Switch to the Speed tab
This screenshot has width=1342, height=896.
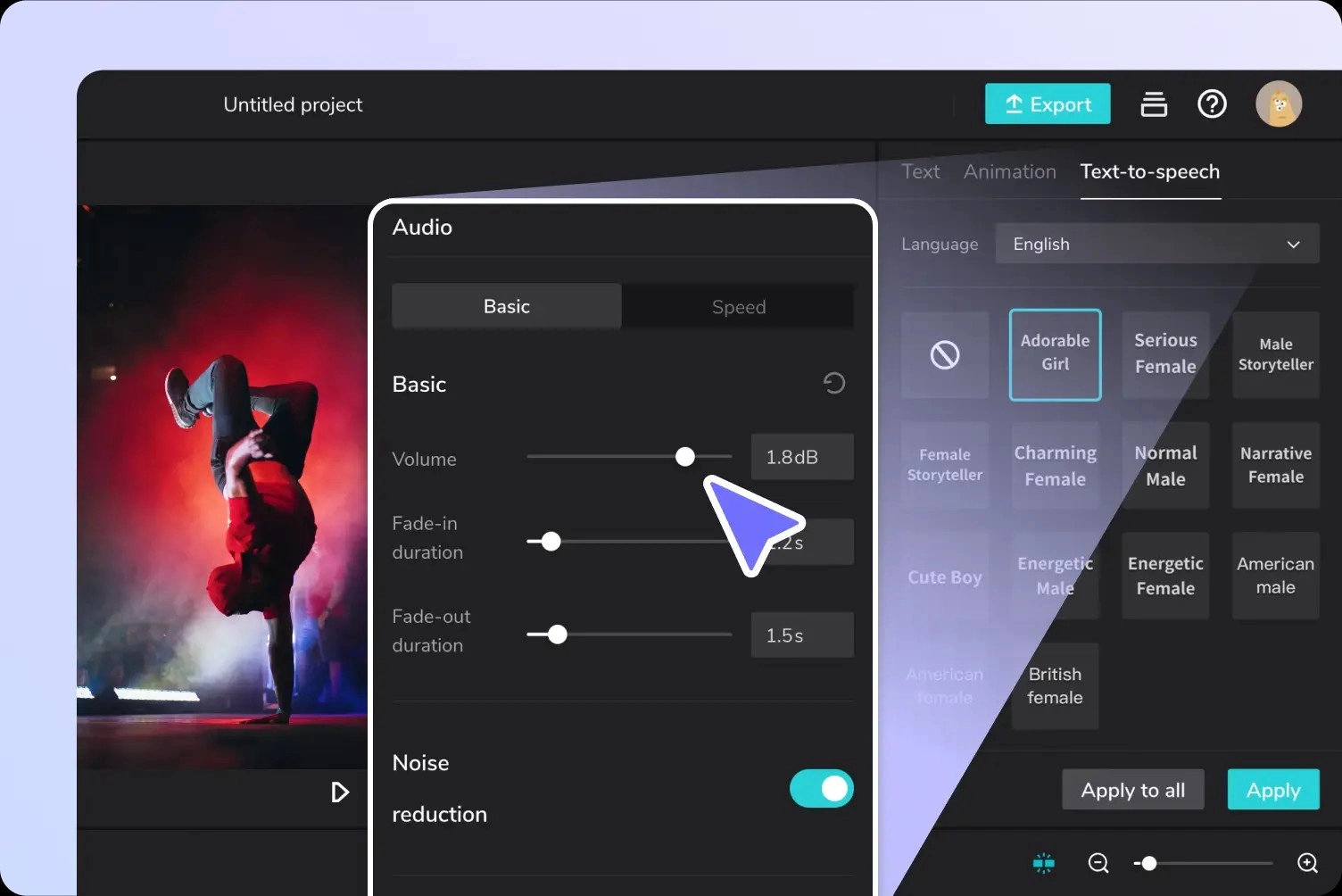click(738, 307)
